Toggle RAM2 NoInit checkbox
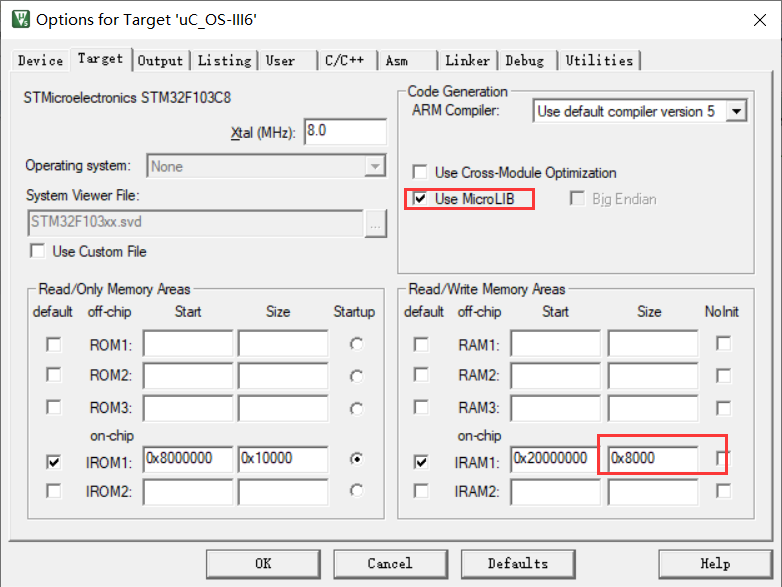The width and height of the screenshot is (782, 587). [x=723, y=376]
